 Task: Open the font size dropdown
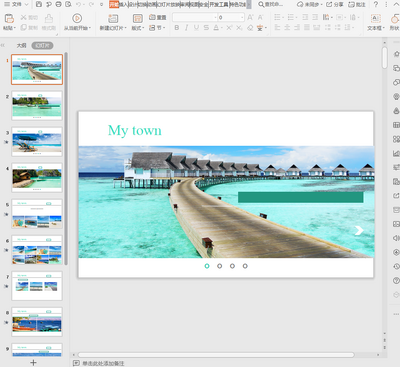tap(242, 17)
